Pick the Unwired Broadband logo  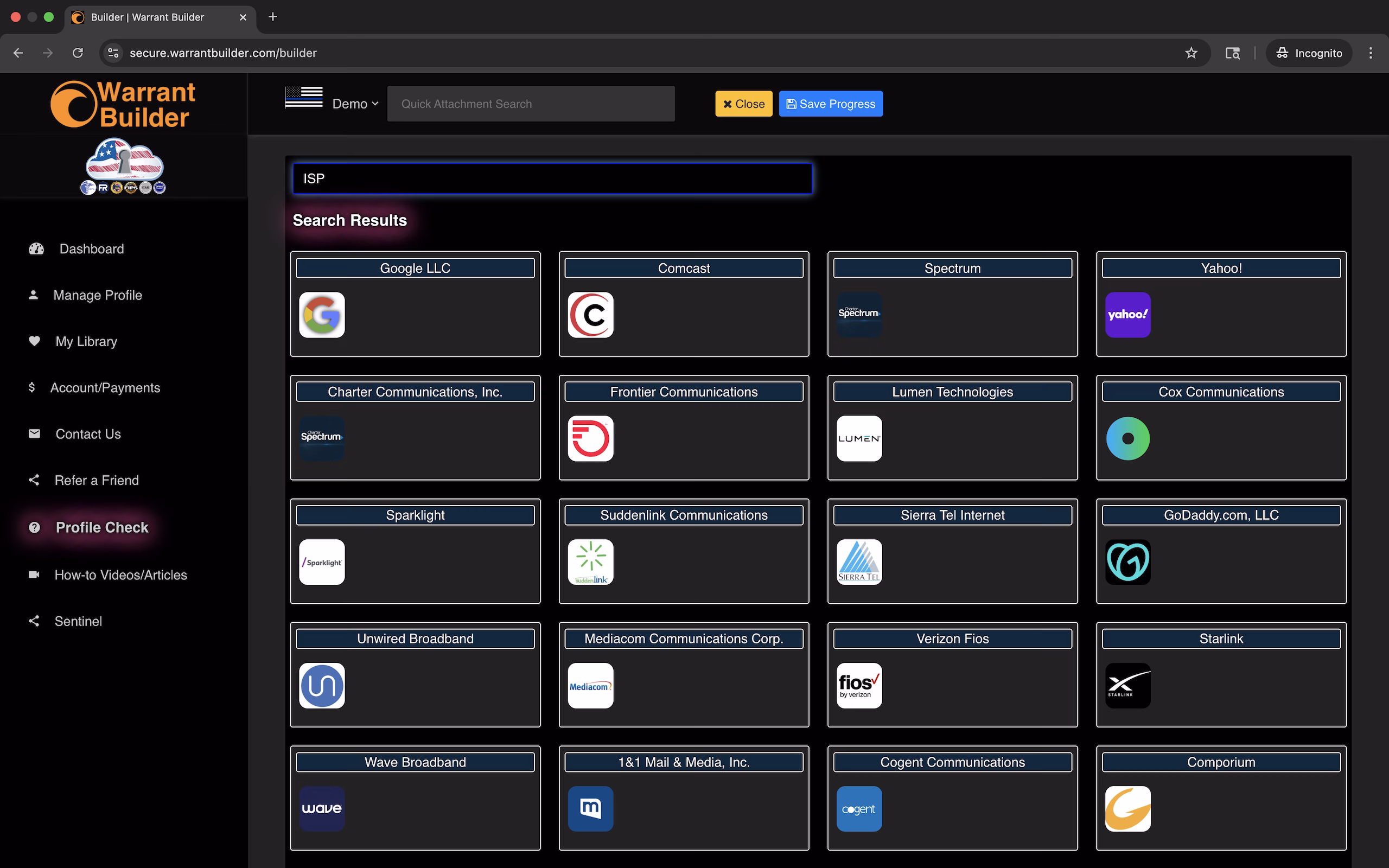(321, 685)
